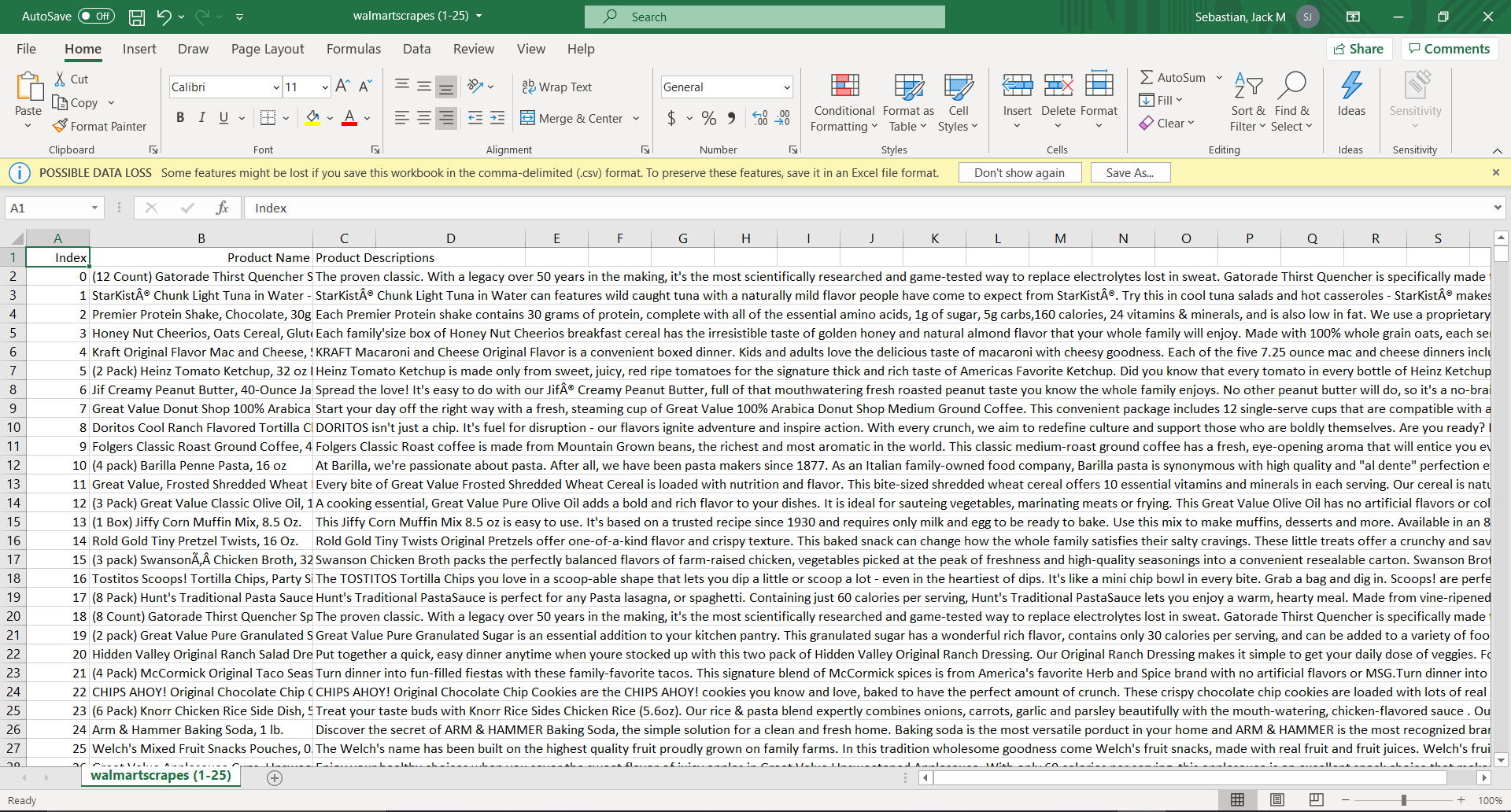The height and width of the screenshot is (812, 1511).
Task: Apply the red font color
Action: coord(349,118)
